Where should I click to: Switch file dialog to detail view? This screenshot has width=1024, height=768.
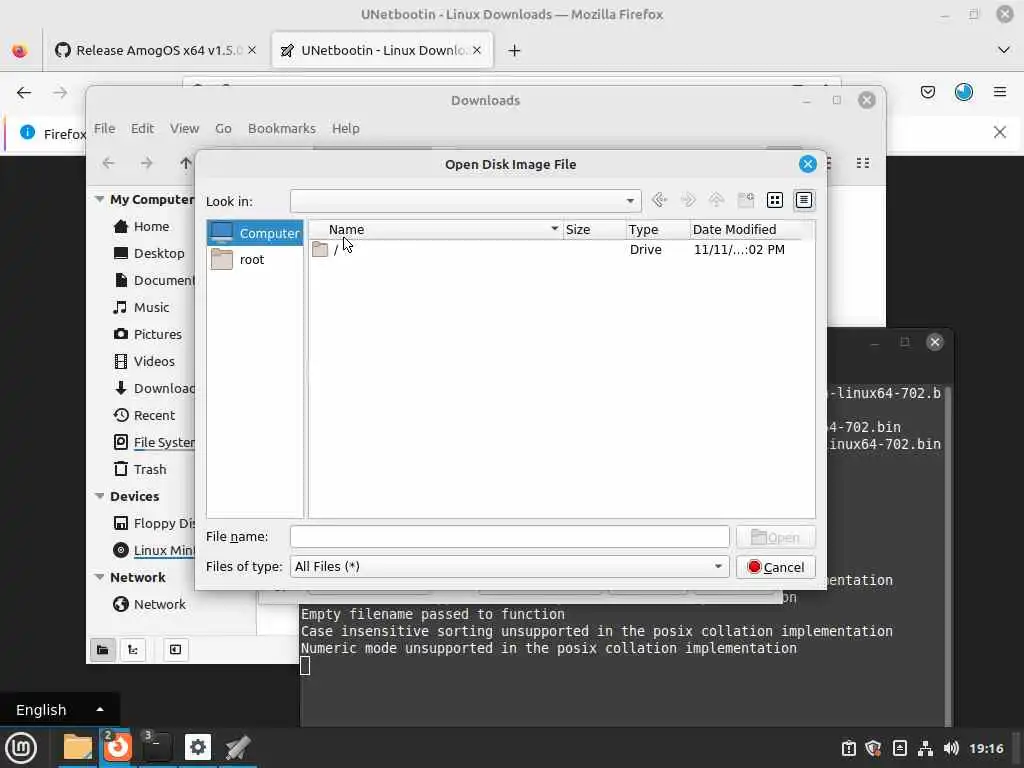804,200
